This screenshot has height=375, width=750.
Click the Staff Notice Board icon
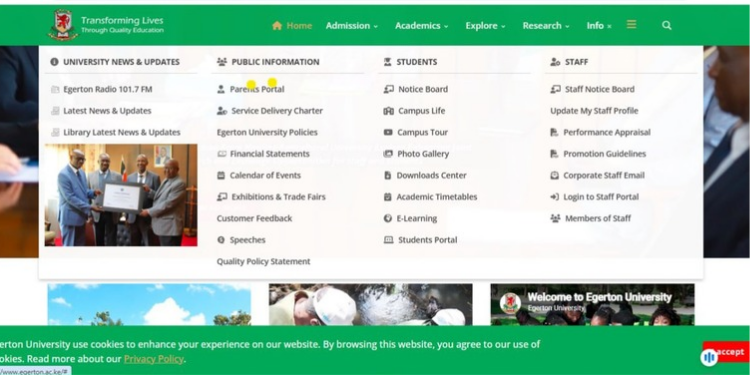click(x=555, y=89)
